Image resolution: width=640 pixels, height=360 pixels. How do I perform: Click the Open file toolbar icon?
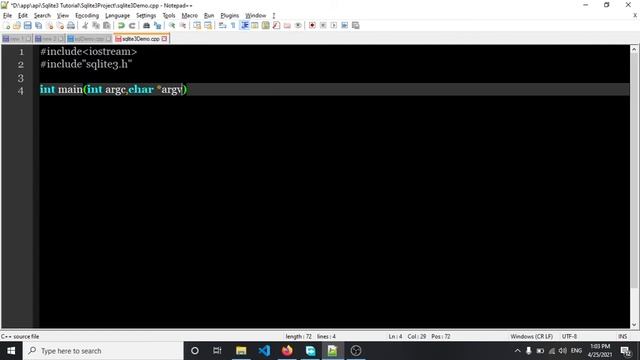[17, 25]
